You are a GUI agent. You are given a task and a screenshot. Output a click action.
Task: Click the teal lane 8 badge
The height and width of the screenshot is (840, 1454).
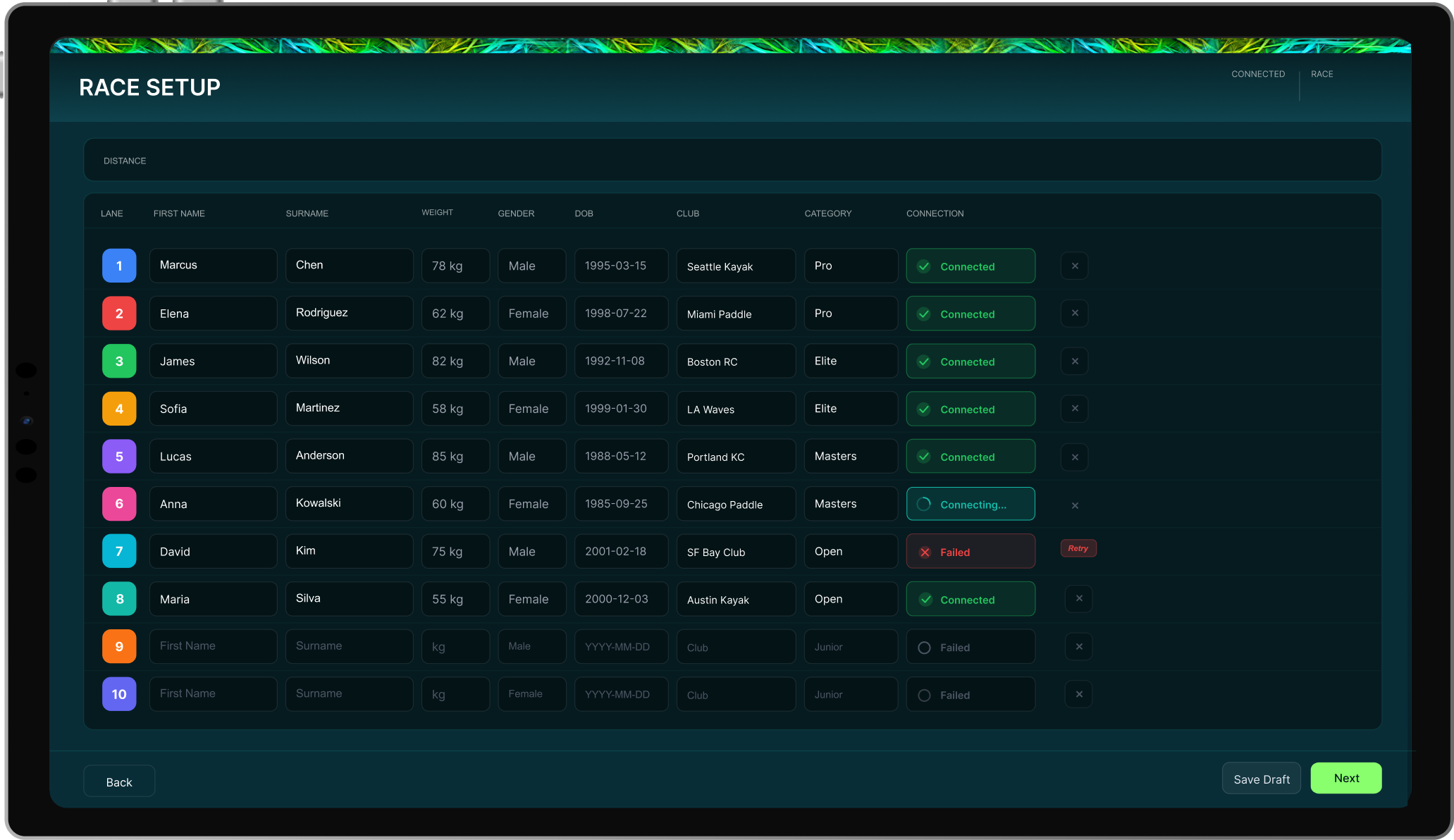(119, 599)
